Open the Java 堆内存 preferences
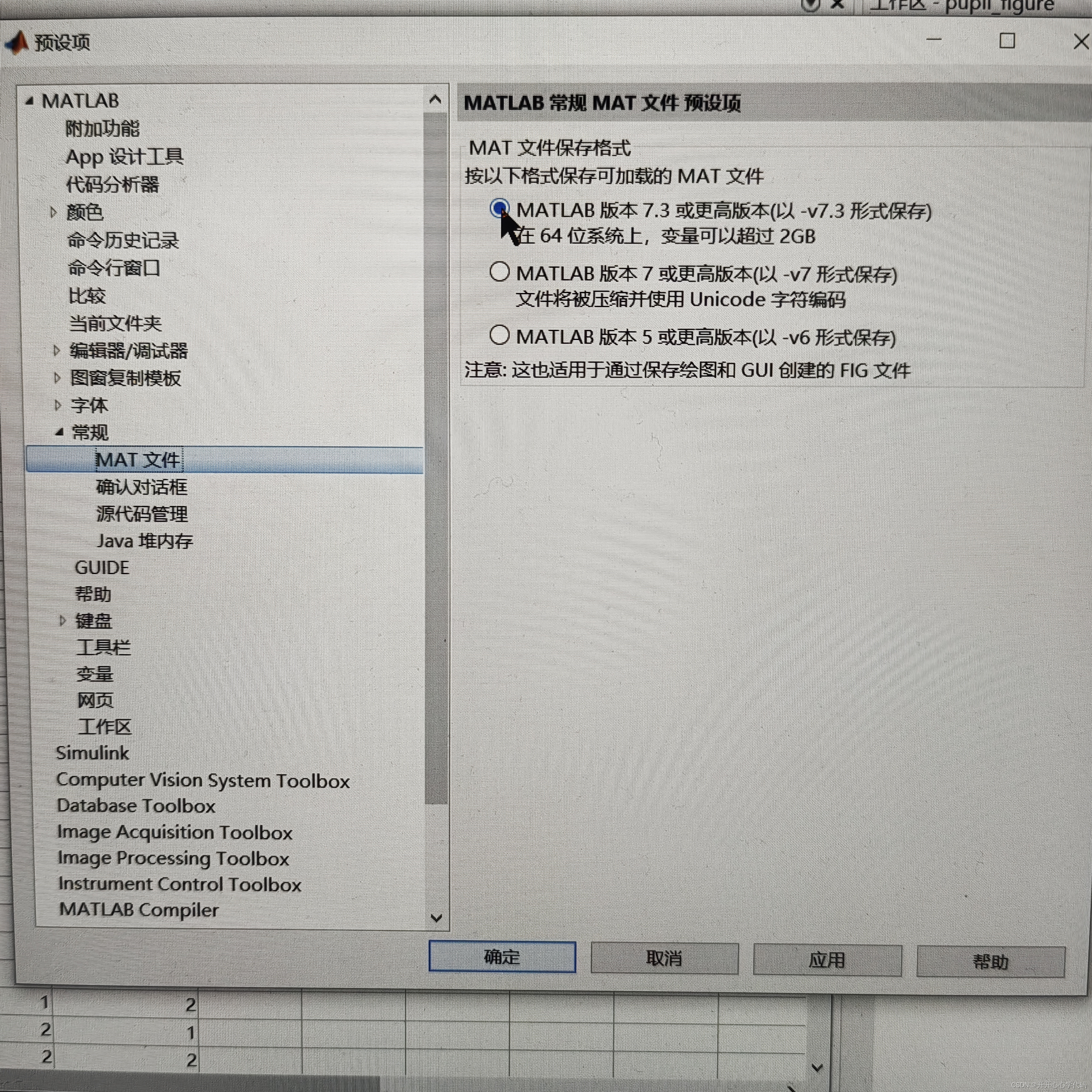This screenshot has width=1092, height=1092. (x=145, y=541)
